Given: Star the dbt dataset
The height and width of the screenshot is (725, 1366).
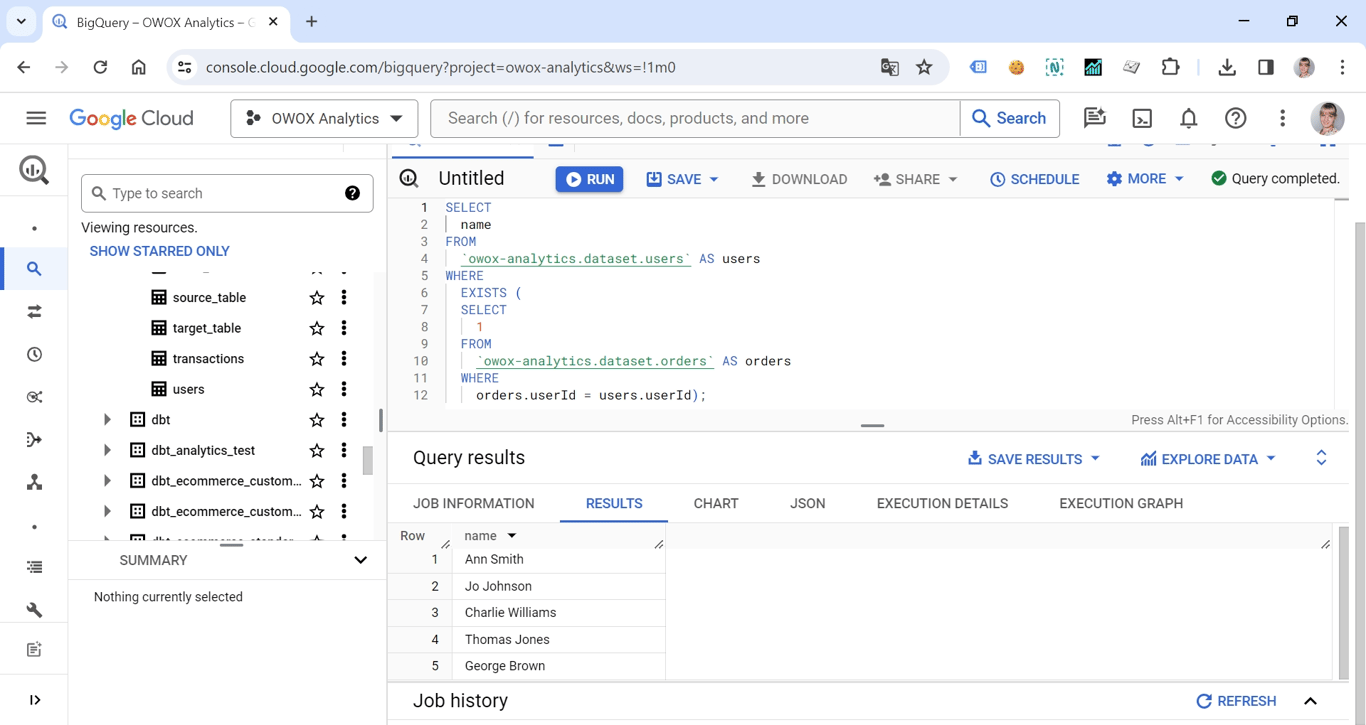Looking at the screenshot, I should [x=317, y=420].
